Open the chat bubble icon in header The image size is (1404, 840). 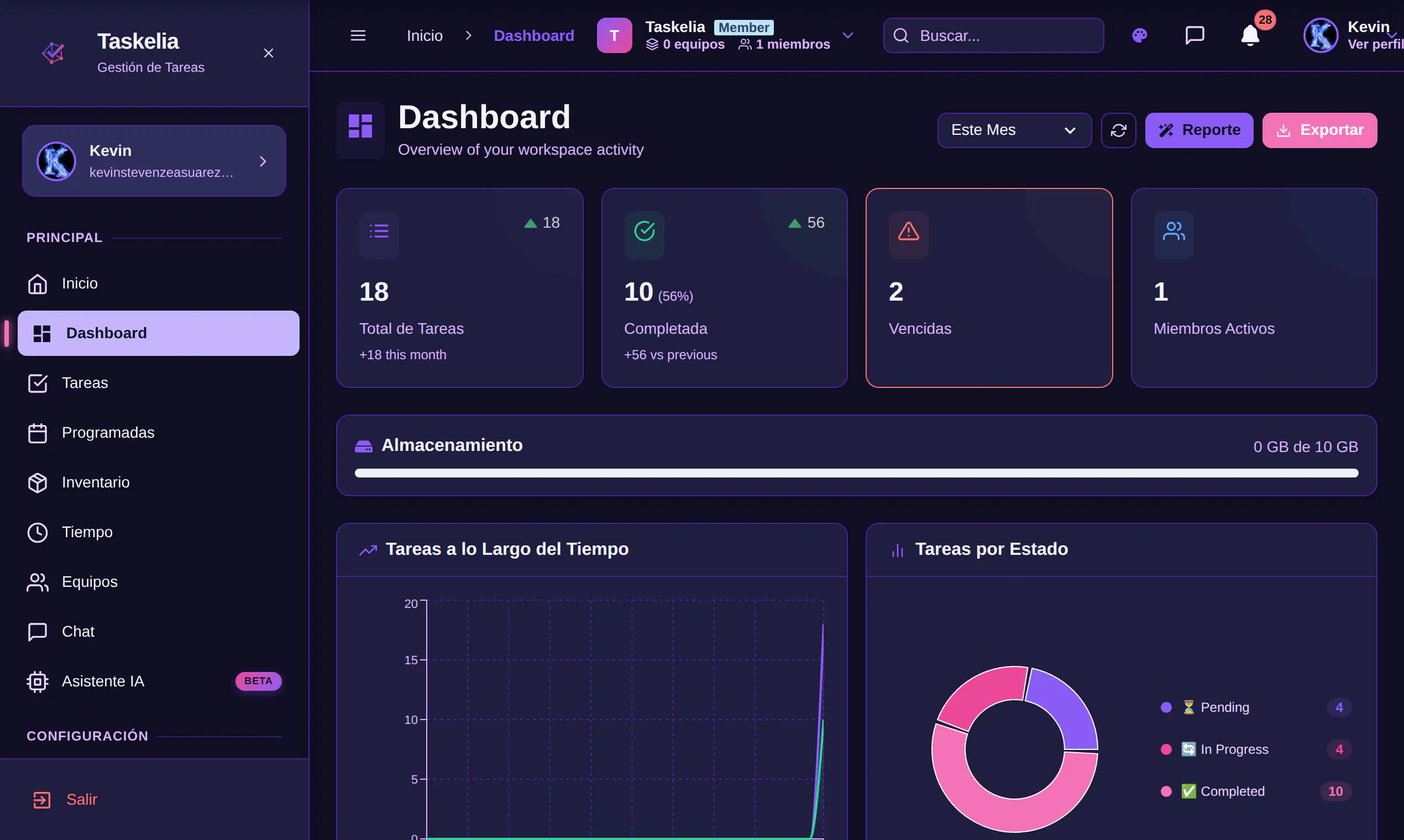(1195, 36)
